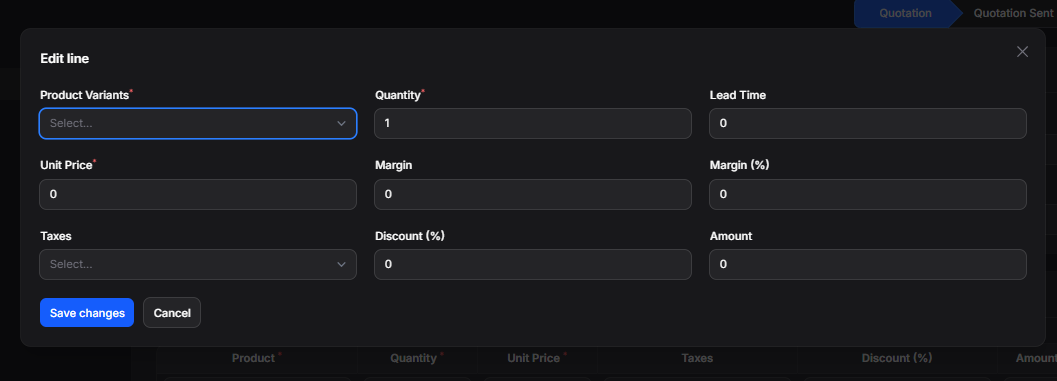Select the Unit Price input box
This screenshot has width=1057, height=381.
(198, 194)
